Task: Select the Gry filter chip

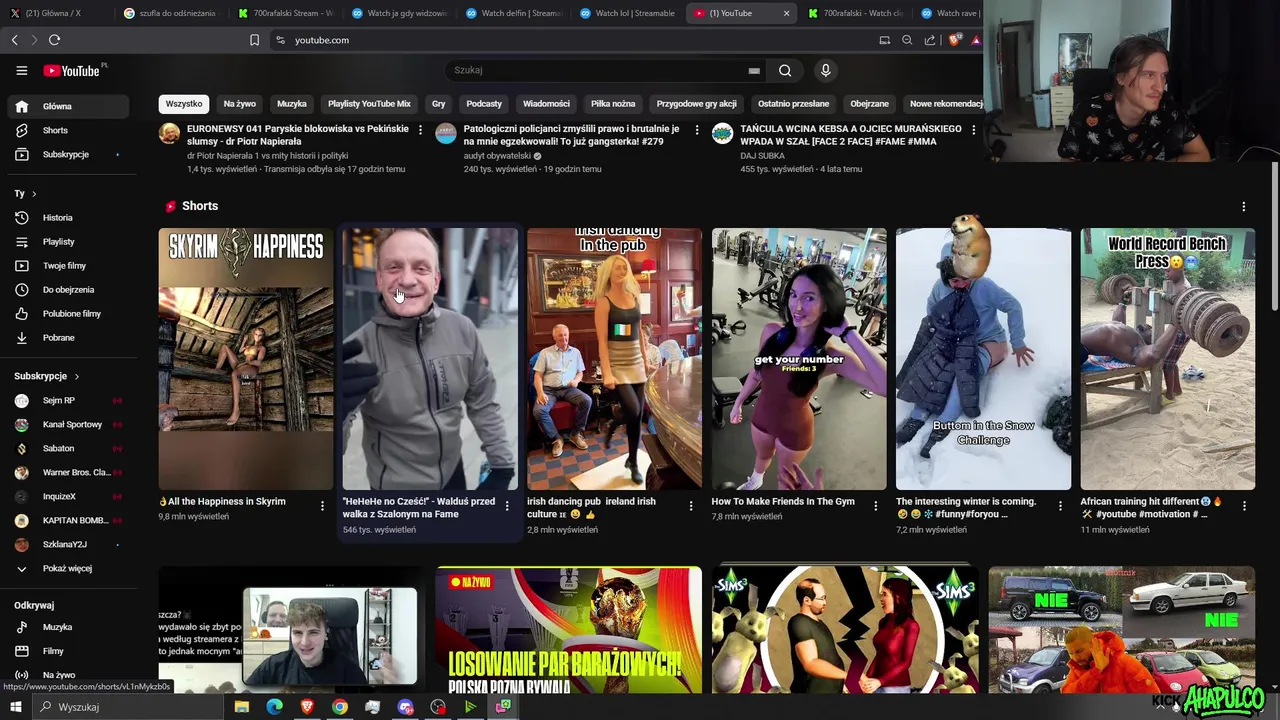Action: point(438,104)
